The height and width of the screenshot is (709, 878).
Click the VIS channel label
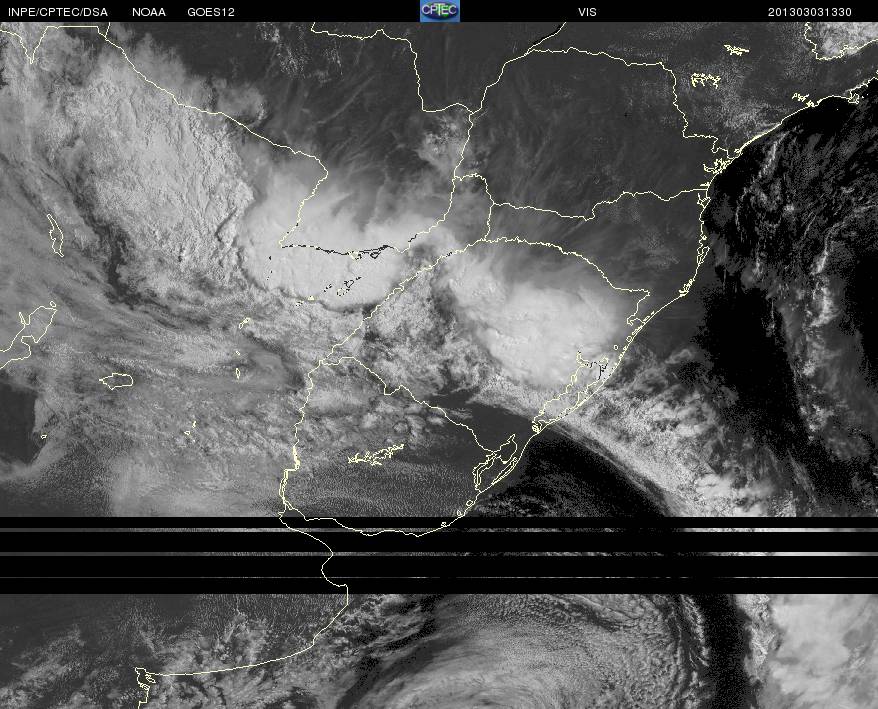click(587, 12)
